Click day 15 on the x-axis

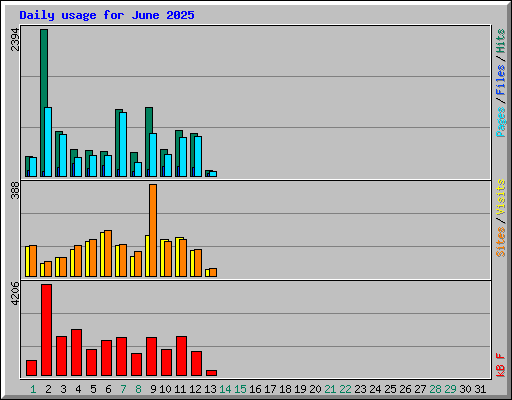tap(240, 389)
